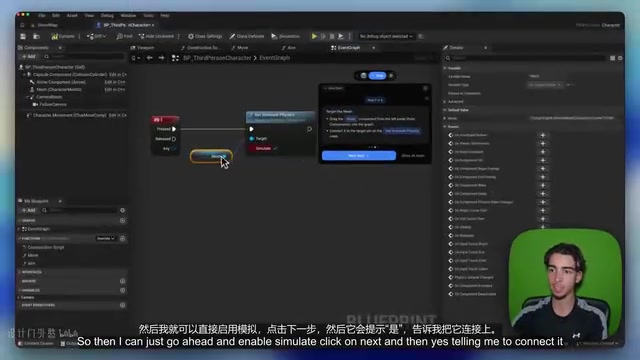Click the Target pin on Set Simulate Physics
Viewport: 640px width, 360px height.
(x=252, y=139)
